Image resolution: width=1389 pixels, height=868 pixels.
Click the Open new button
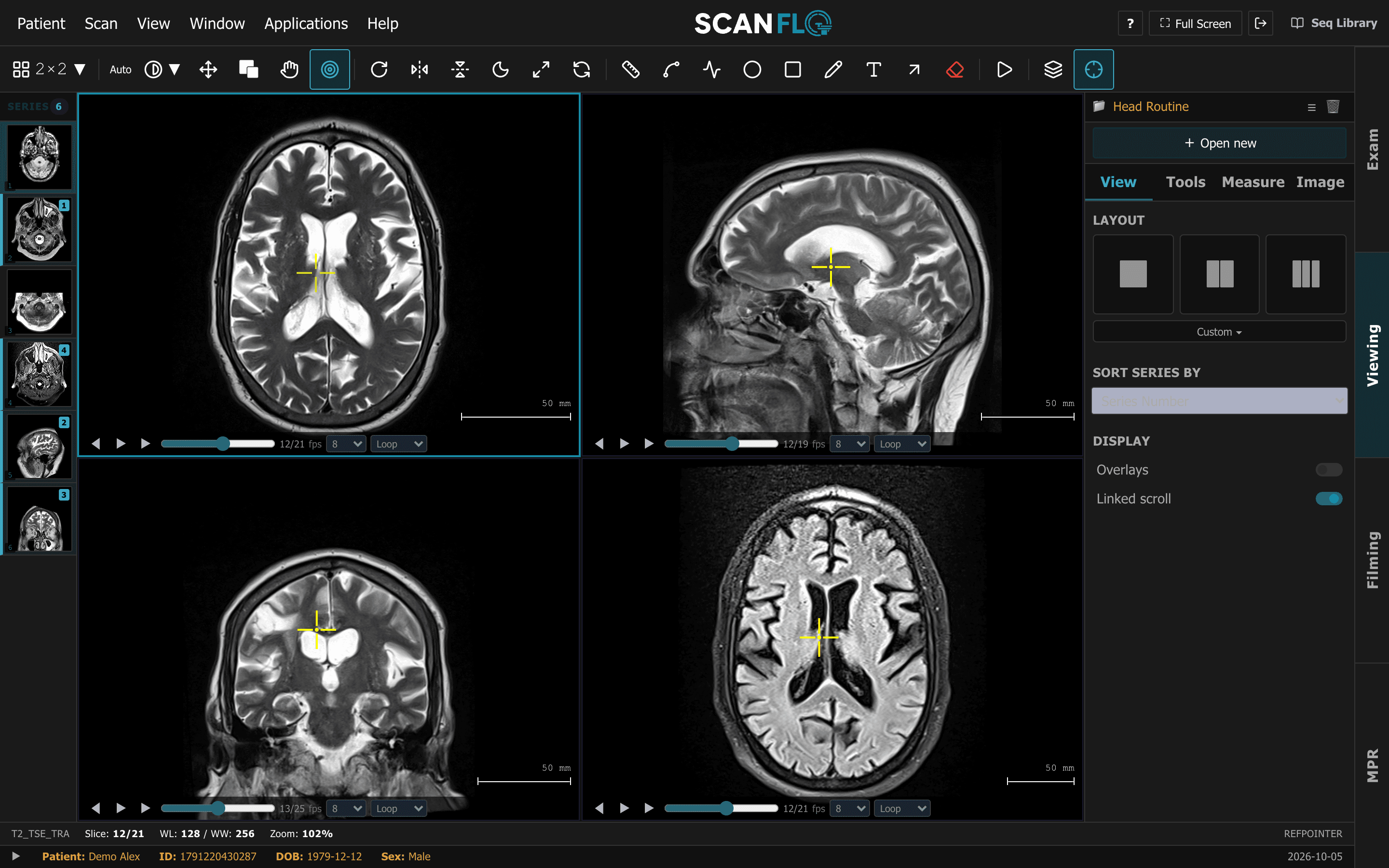[1219, 143]
